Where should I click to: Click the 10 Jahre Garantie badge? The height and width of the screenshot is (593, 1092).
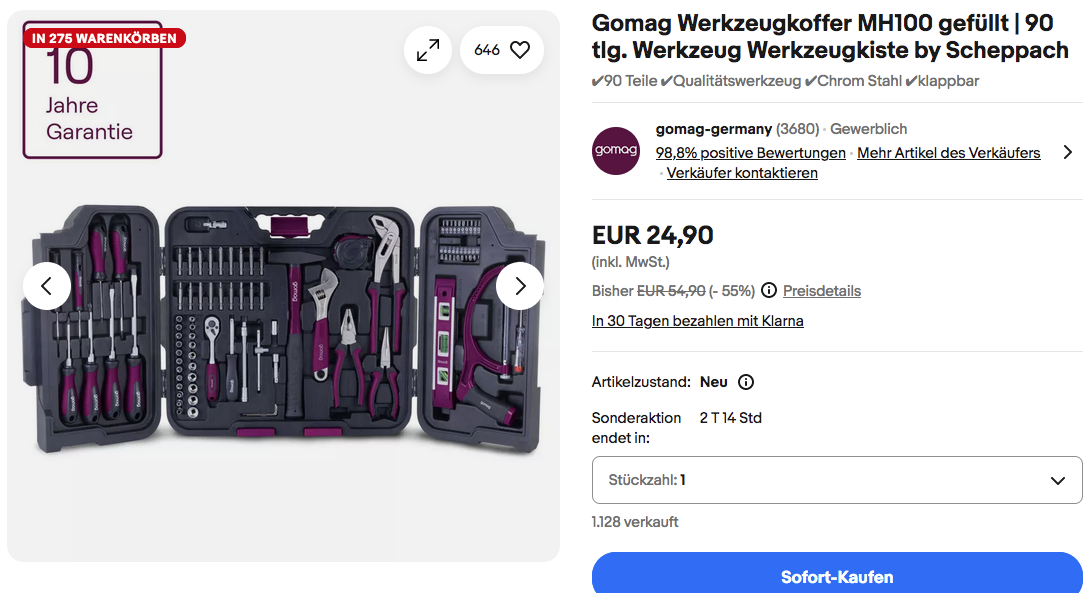92,100
